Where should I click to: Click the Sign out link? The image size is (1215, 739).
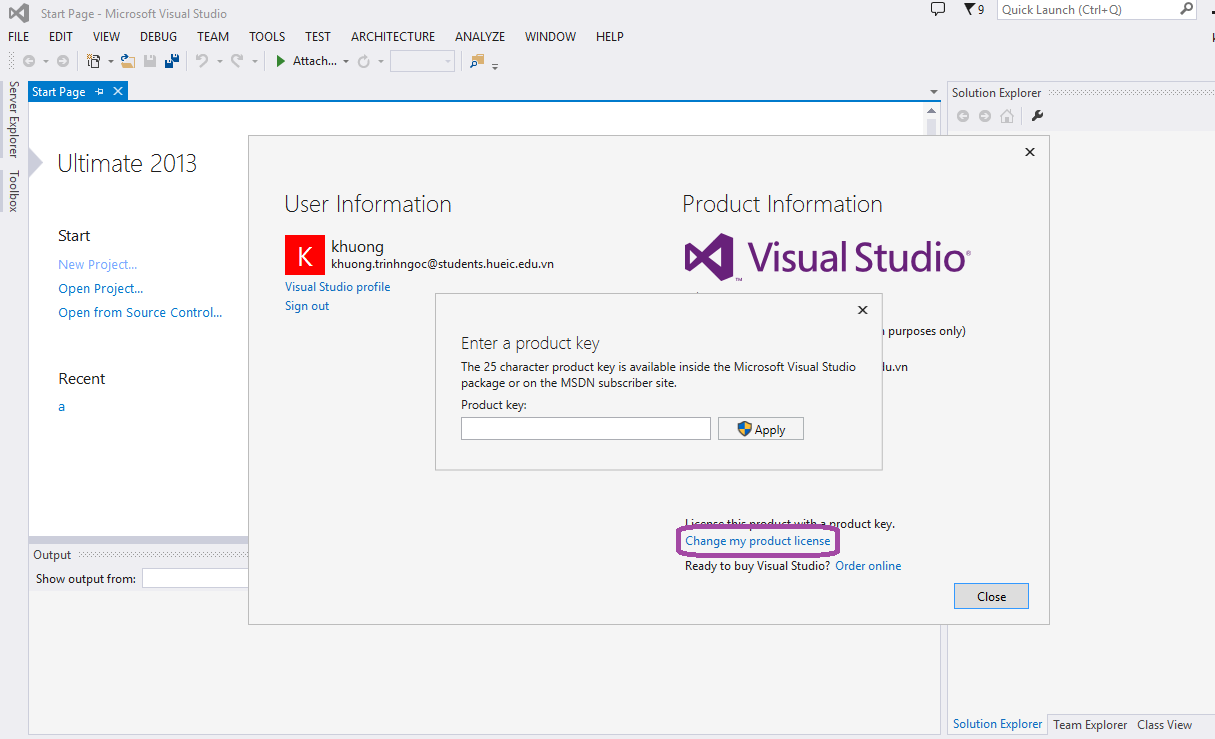tap(307, 306)
